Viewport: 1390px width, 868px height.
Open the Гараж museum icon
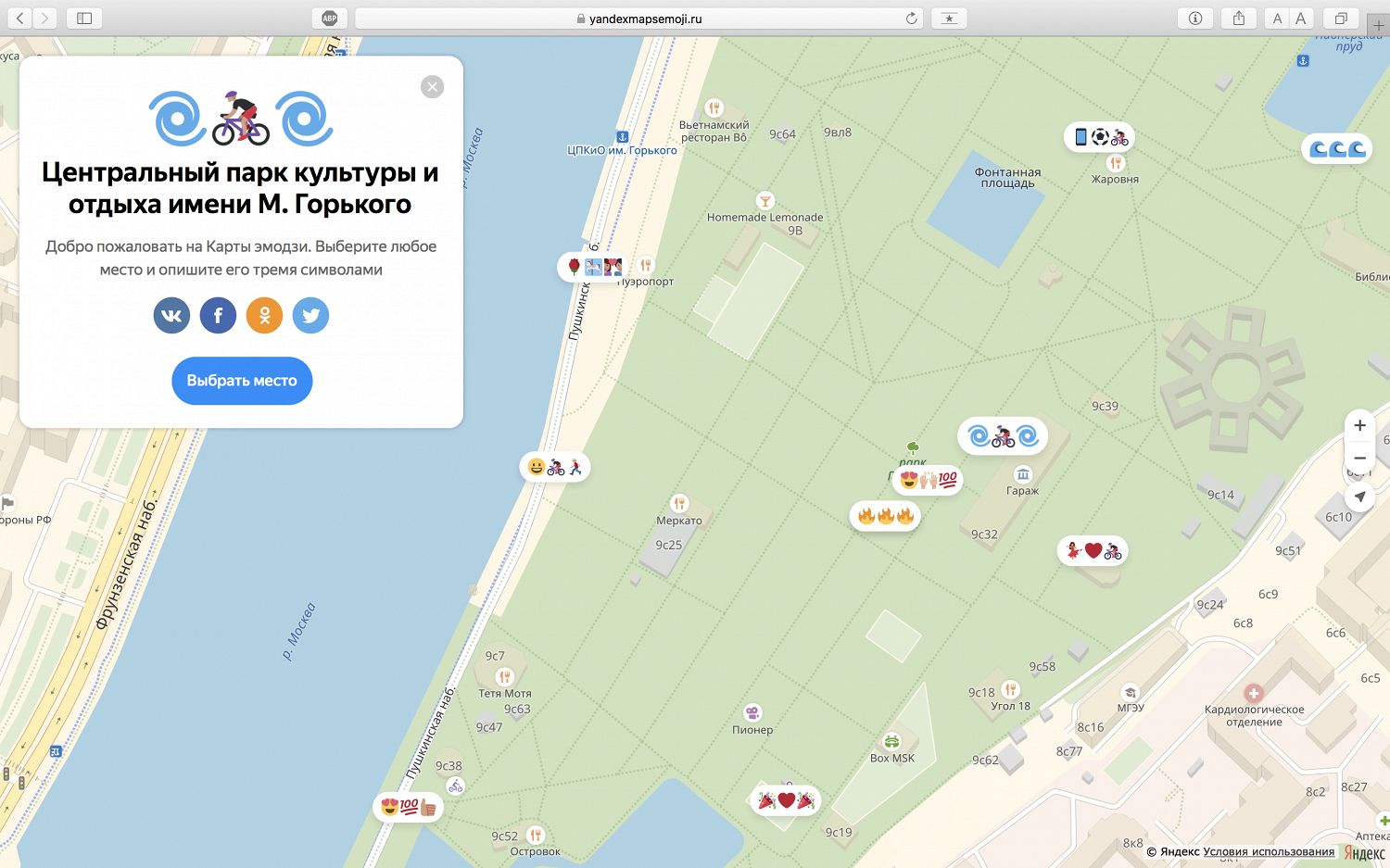[1022, 474]
